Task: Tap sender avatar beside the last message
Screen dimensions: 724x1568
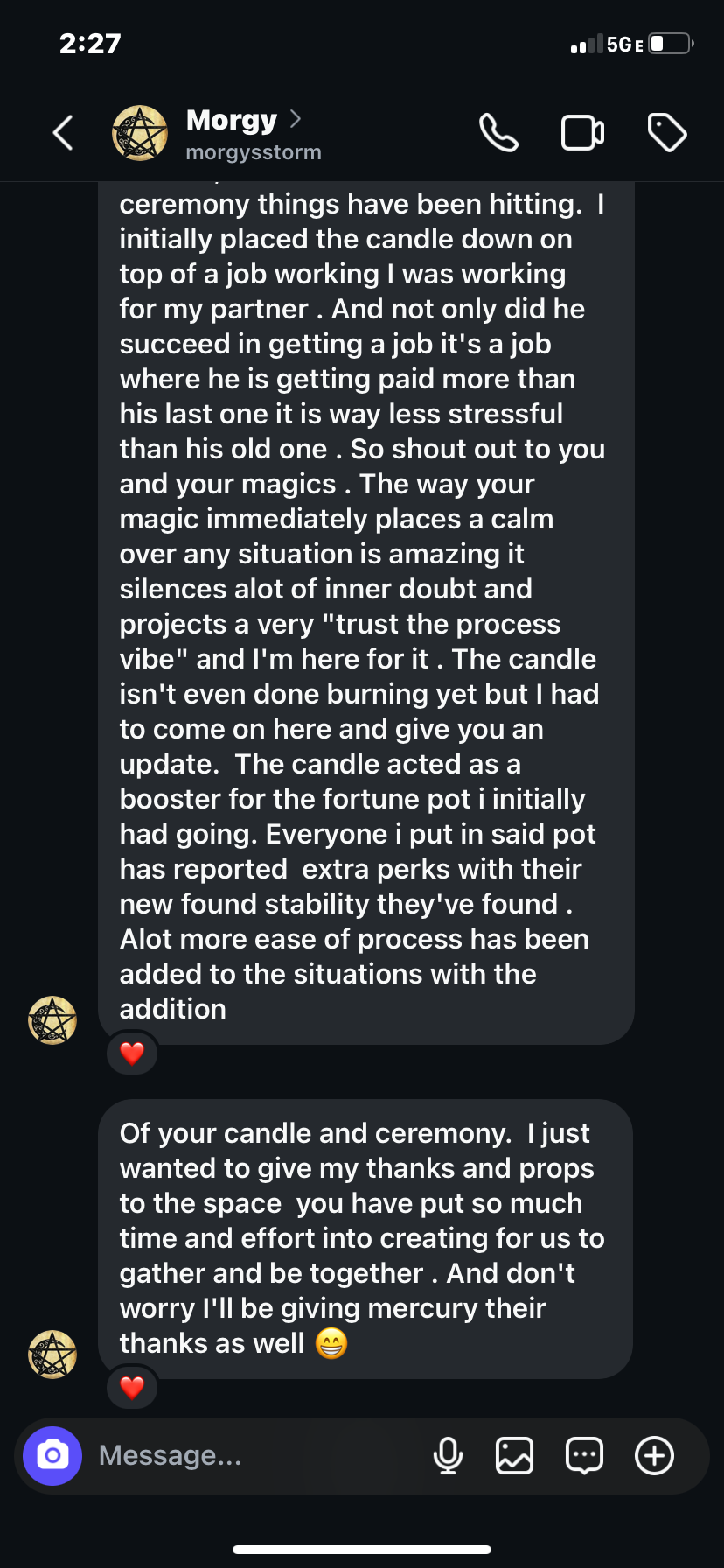Action: (52, 1354)
